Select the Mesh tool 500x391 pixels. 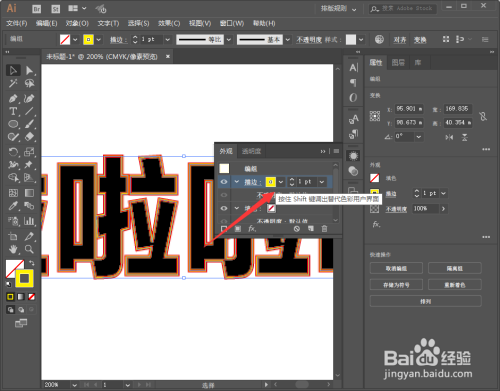click(x=13, y=193)
